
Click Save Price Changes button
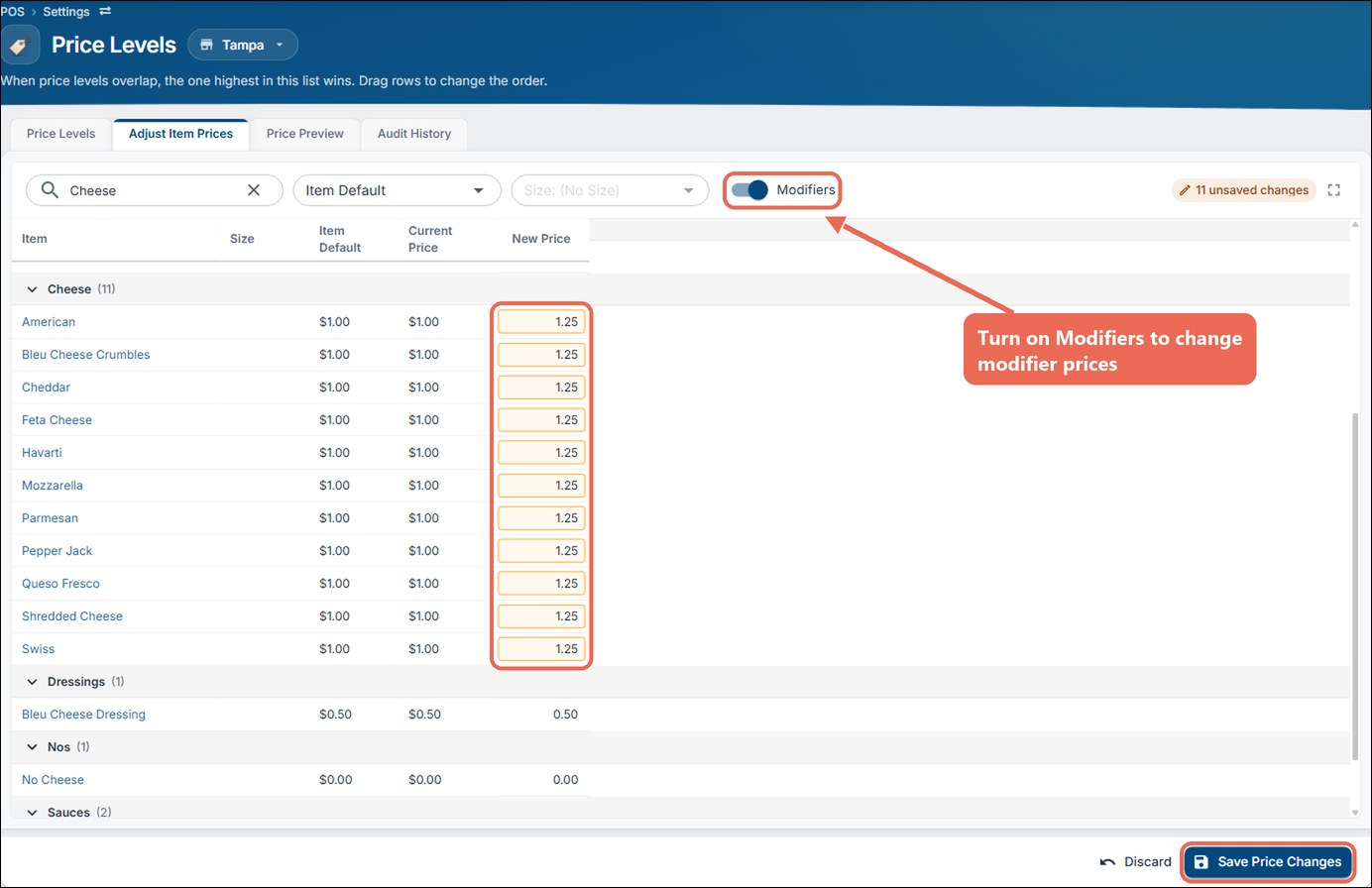click(1268, 862)
